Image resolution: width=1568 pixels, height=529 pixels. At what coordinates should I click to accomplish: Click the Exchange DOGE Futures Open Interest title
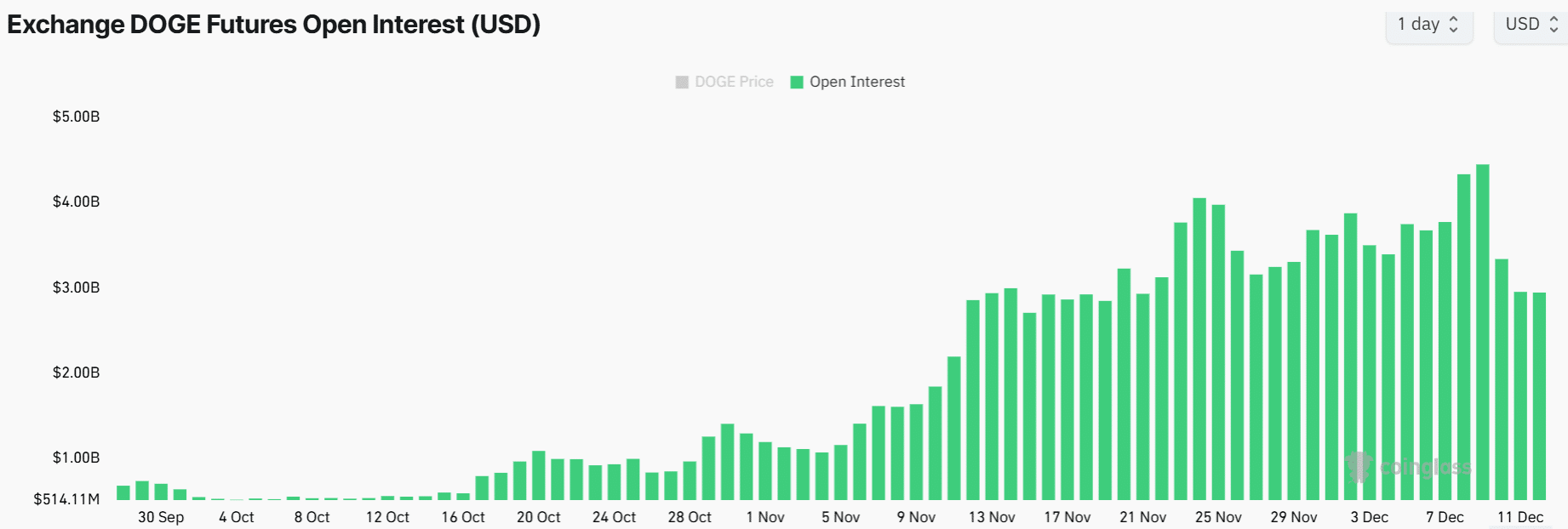(273, 25)
